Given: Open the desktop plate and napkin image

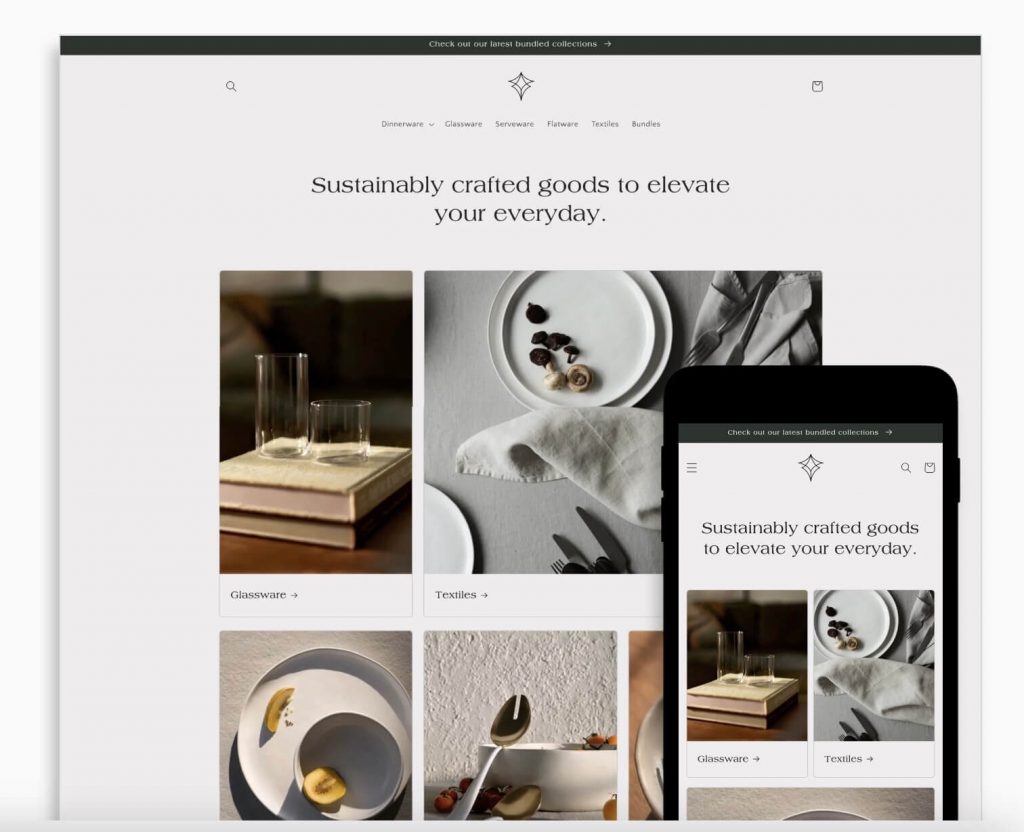Looking at the screenshot, I should click(544, 423).
